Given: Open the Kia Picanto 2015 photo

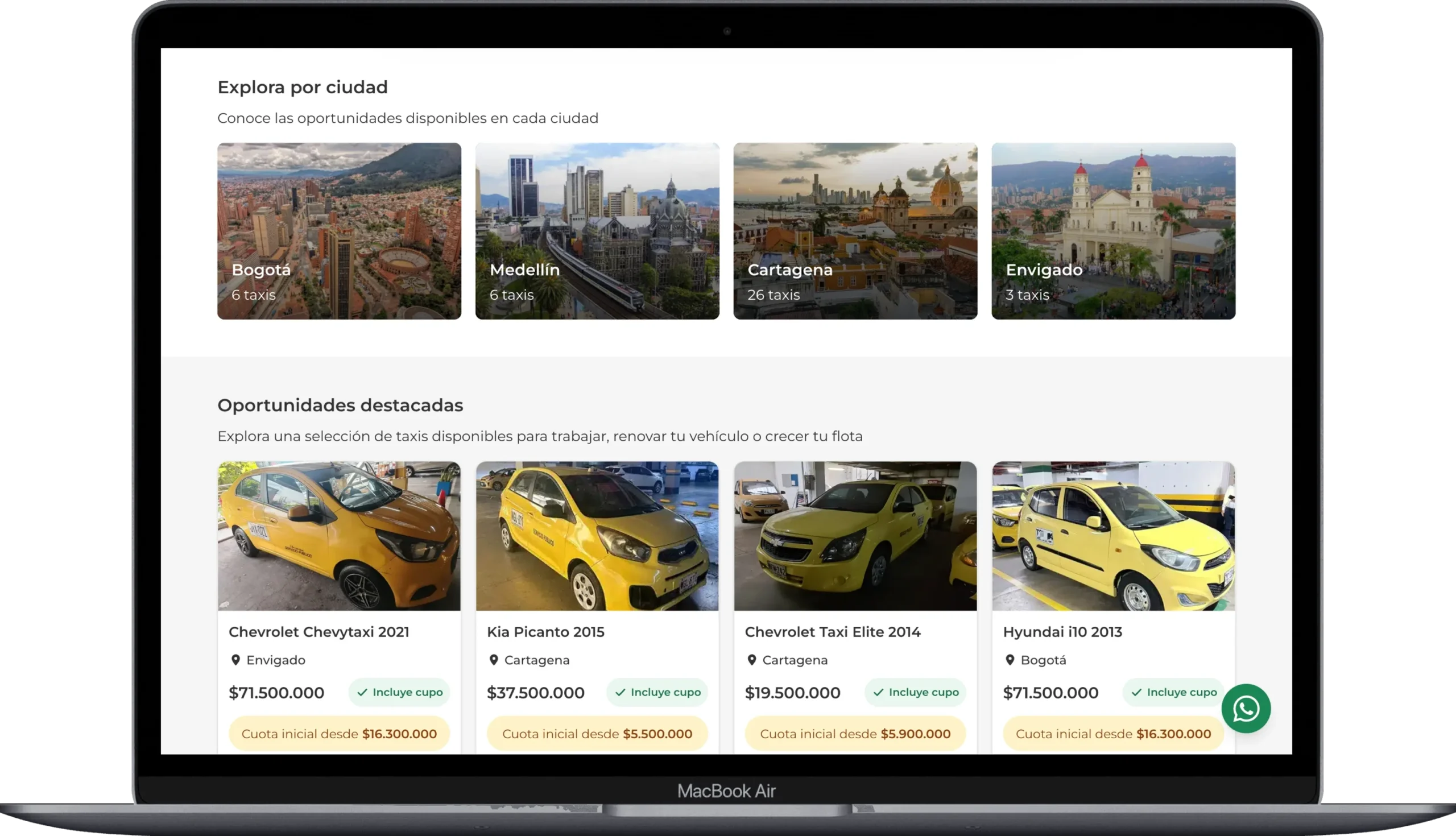Looking at the screenshot, I should coord(597,536).
